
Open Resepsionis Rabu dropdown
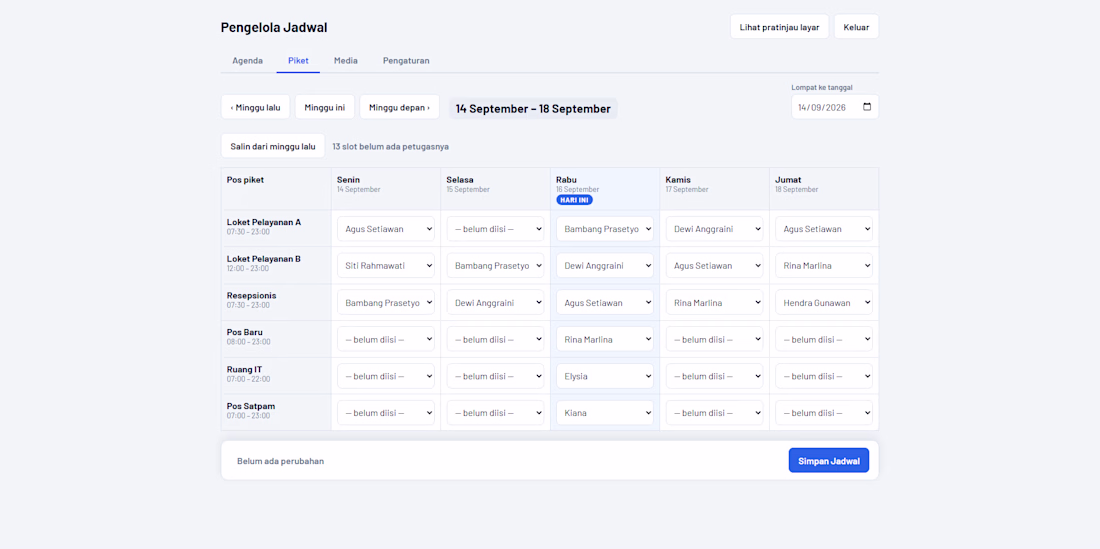(605, 302)
